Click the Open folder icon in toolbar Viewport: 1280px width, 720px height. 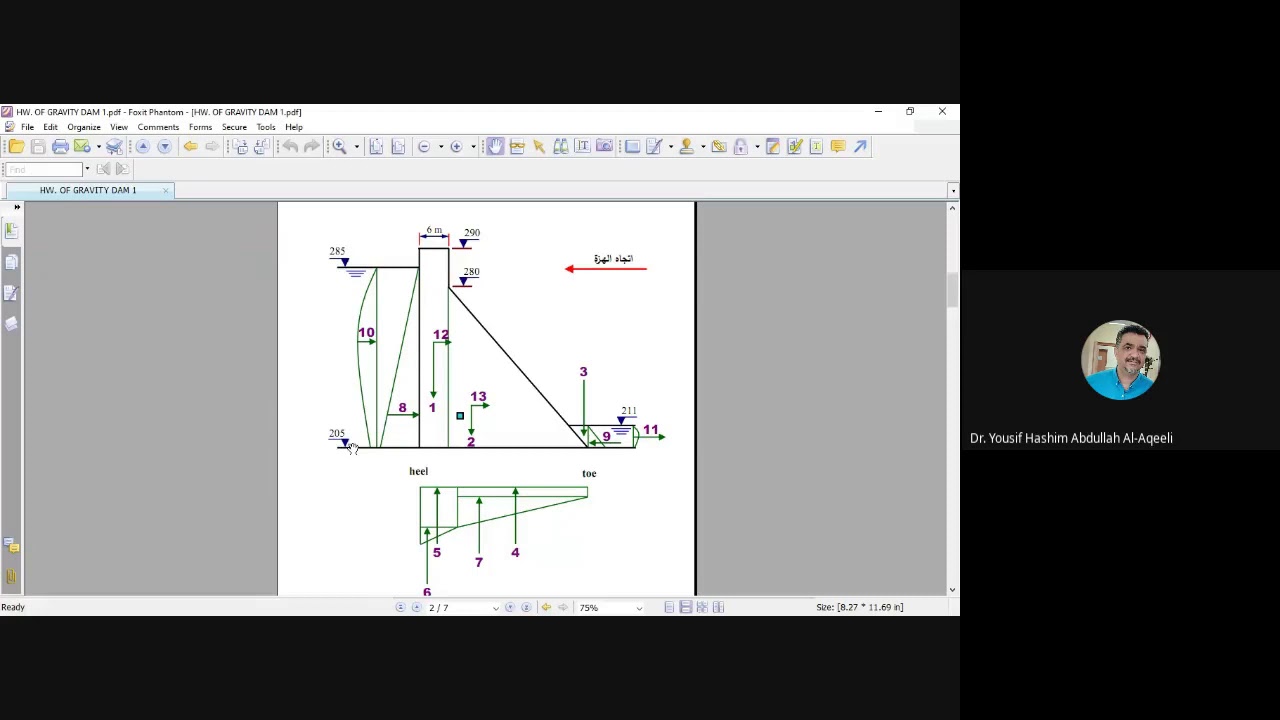tap(16, 147)
